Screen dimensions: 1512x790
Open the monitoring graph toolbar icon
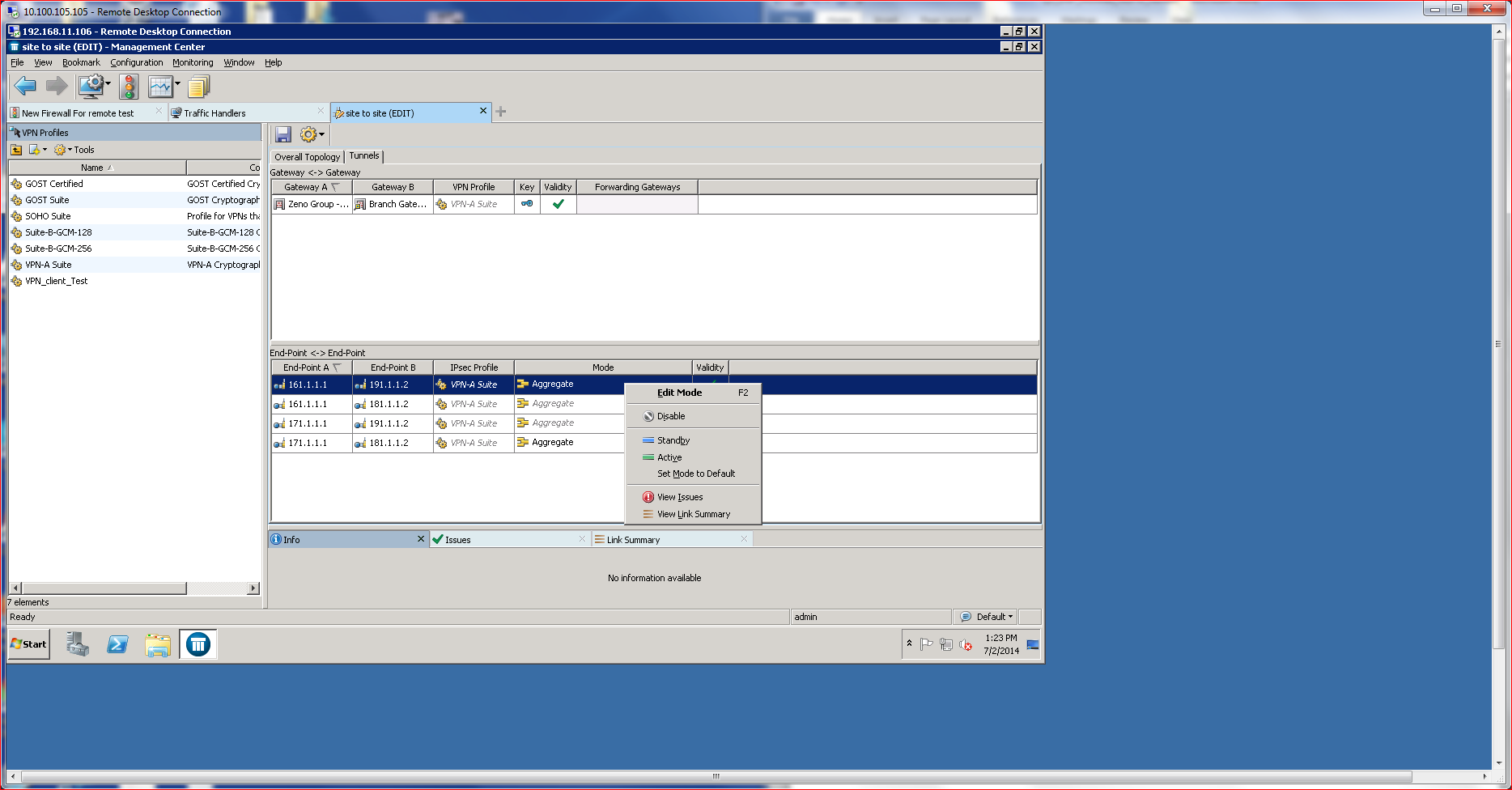(x=160, y=86)
